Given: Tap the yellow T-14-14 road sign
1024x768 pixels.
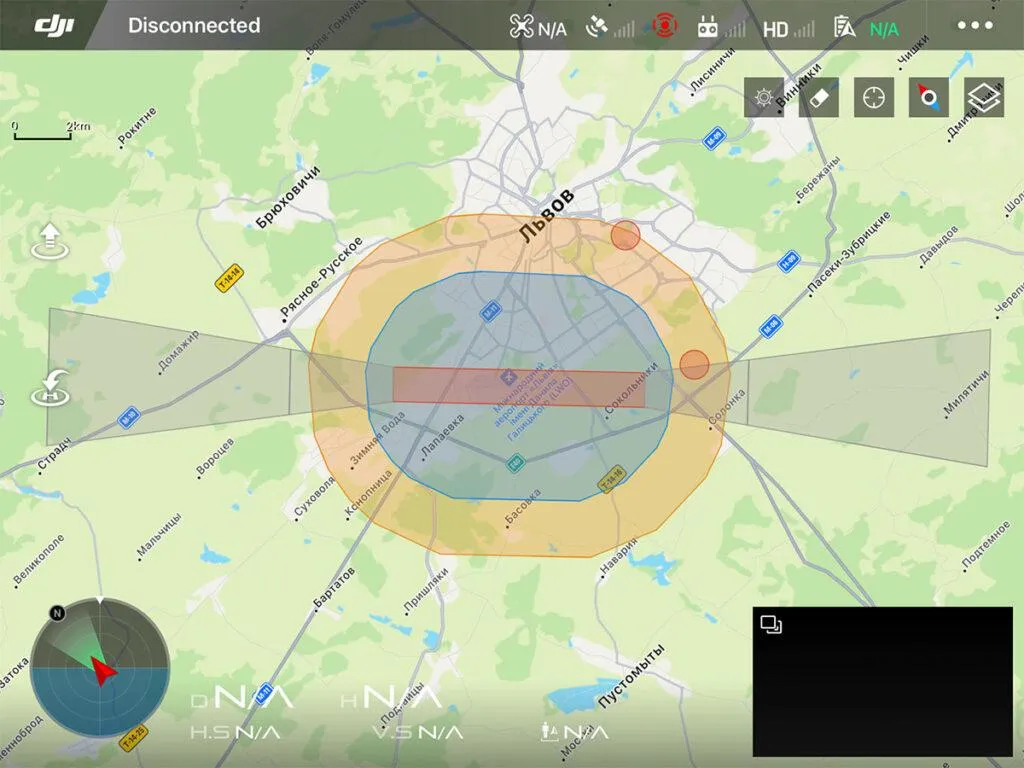Looking at the screenshot, I should tap(229, 279).
